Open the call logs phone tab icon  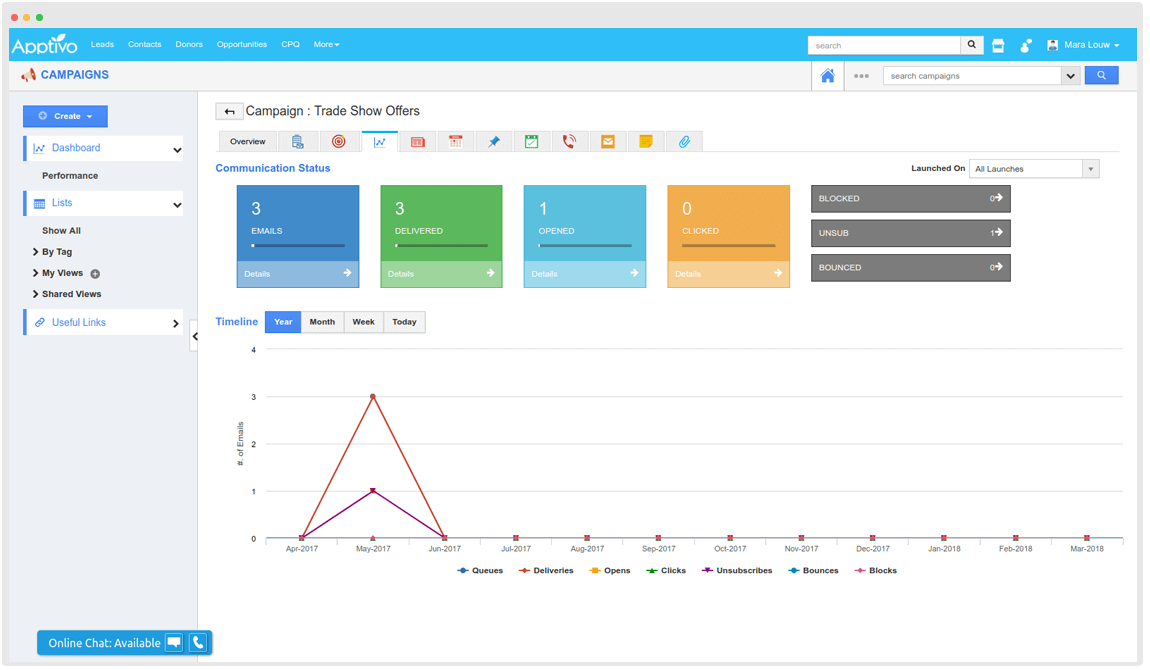coord(569,142)
